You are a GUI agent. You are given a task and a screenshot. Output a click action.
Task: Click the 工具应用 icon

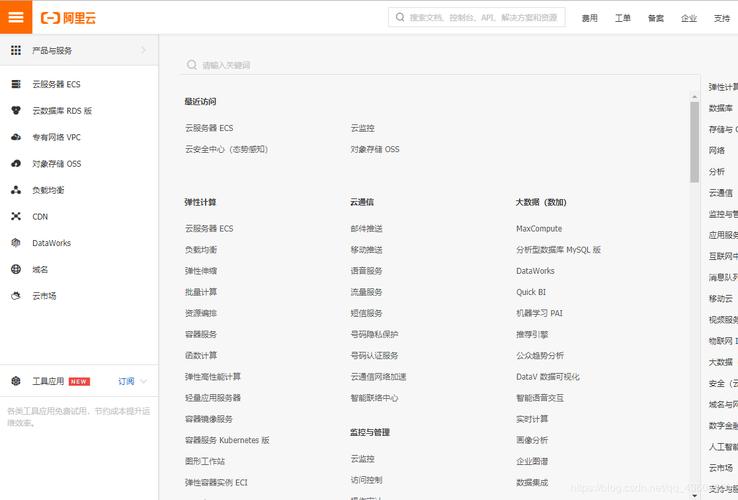(16, 381)
